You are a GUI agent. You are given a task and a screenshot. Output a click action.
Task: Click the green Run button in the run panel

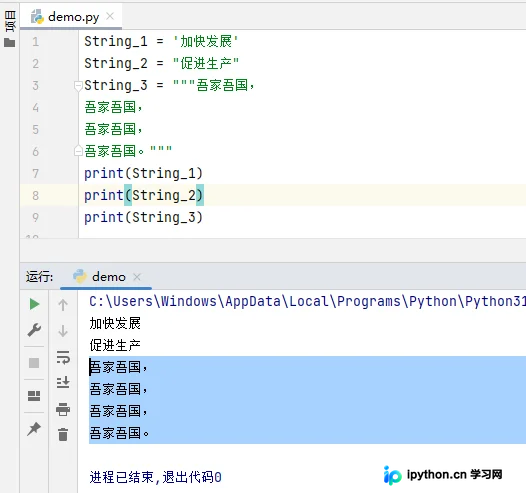tap(35, 304)
